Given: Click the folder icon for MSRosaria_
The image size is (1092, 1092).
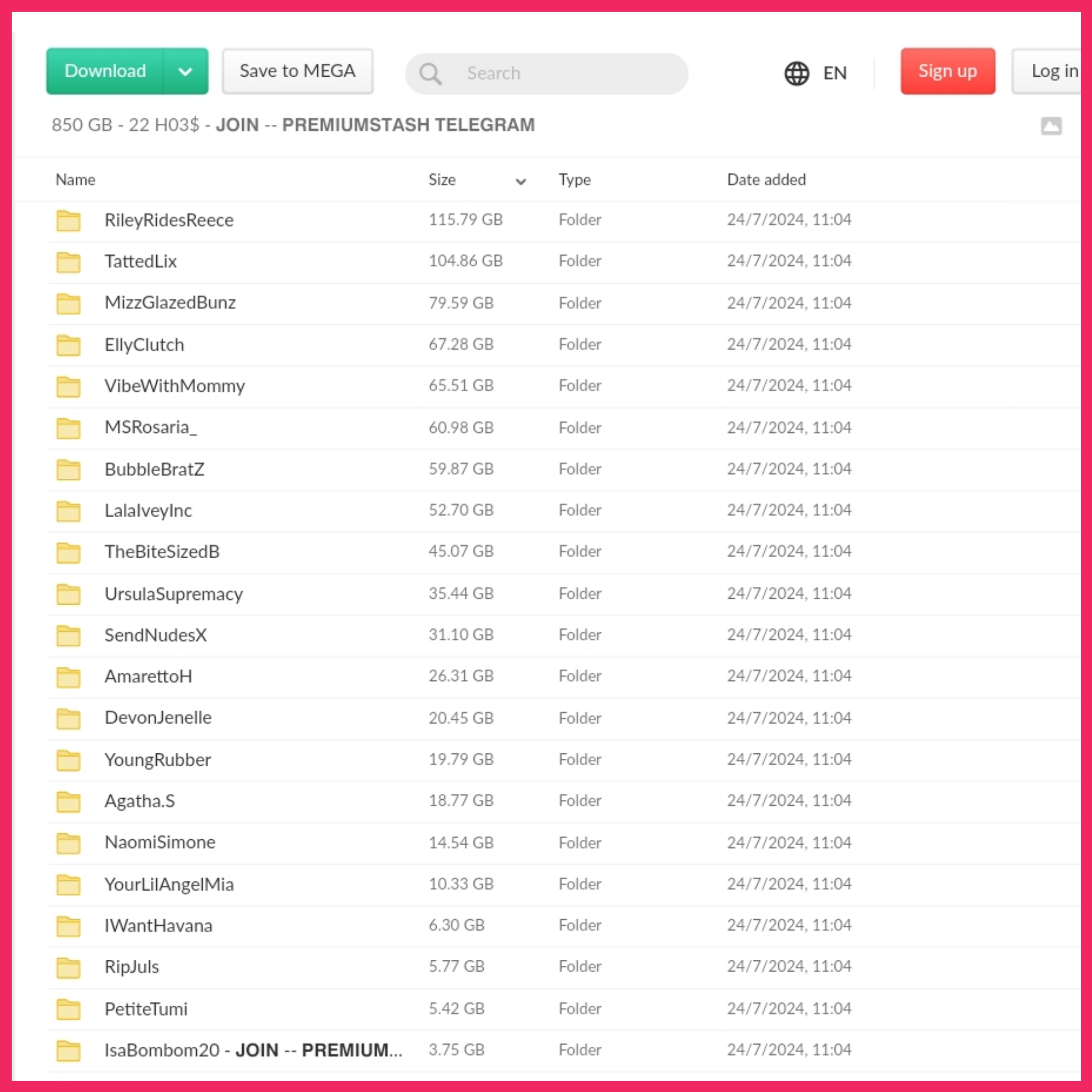Looking at the screenshot, I should 68,428.
